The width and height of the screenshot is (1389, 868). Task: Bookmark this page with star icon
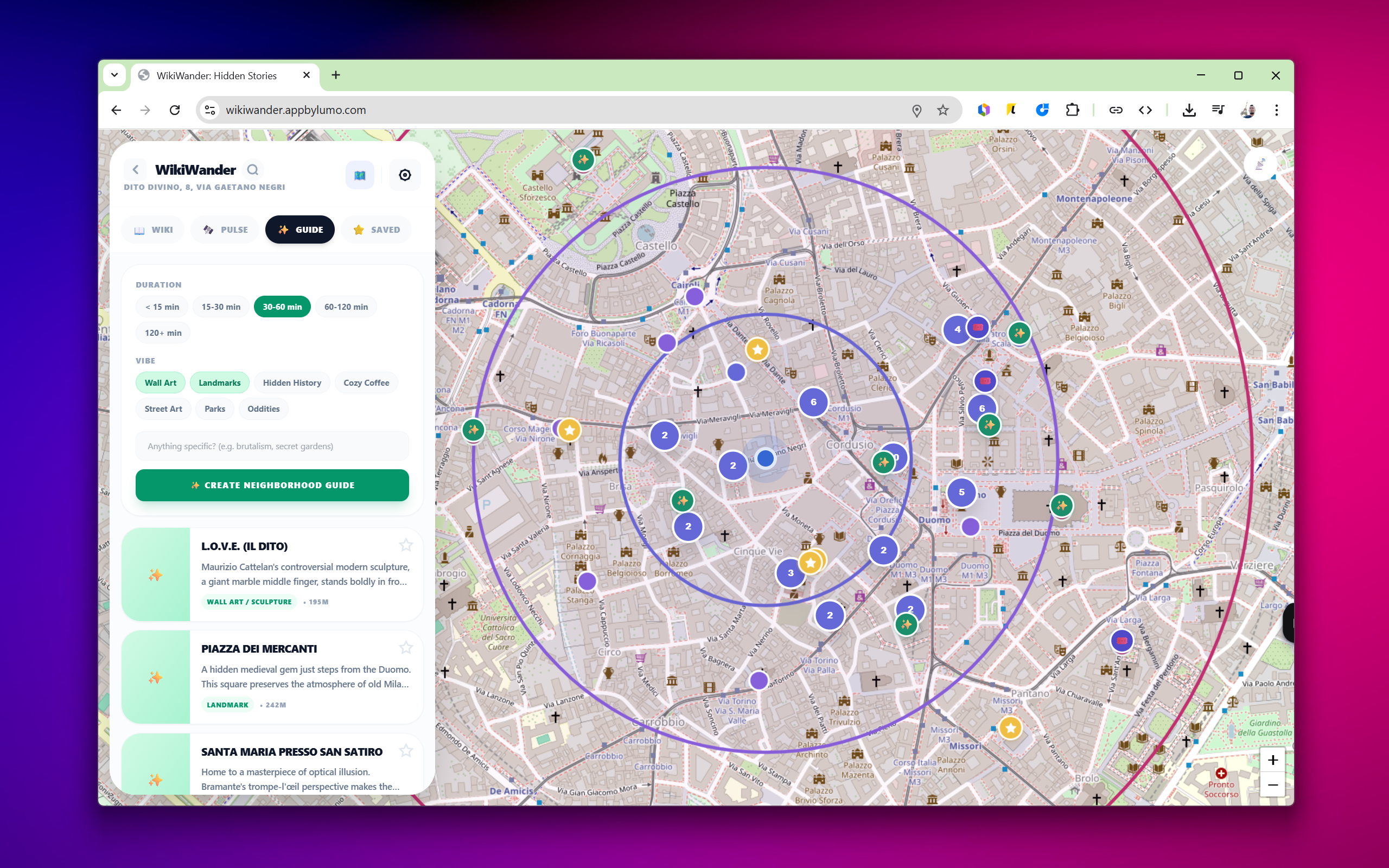[x=942, y=110]
